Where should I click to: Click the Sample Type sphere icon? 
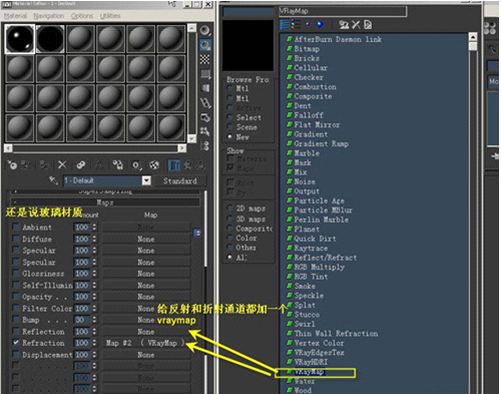pyautogui.click(x=205, y=31)
